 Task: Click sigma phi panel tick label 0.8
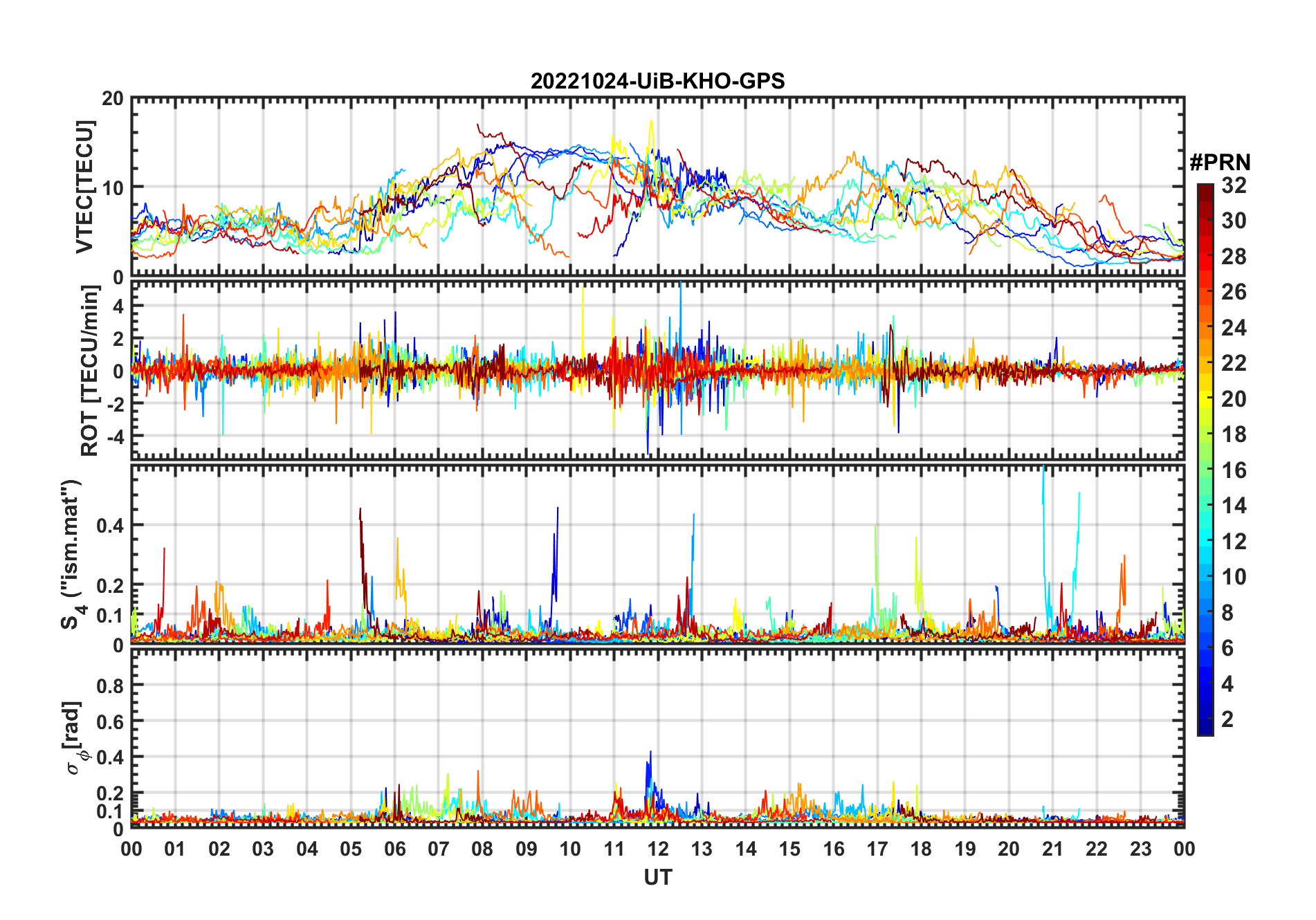110,686
